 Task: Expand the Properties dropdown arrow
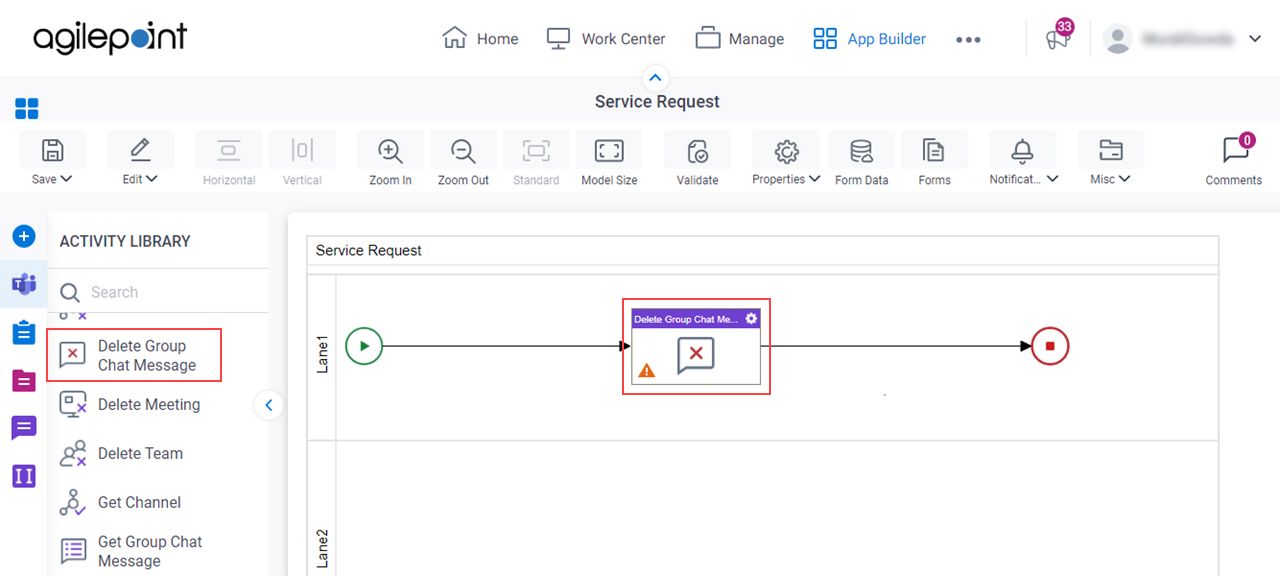(x=815, y=179)
